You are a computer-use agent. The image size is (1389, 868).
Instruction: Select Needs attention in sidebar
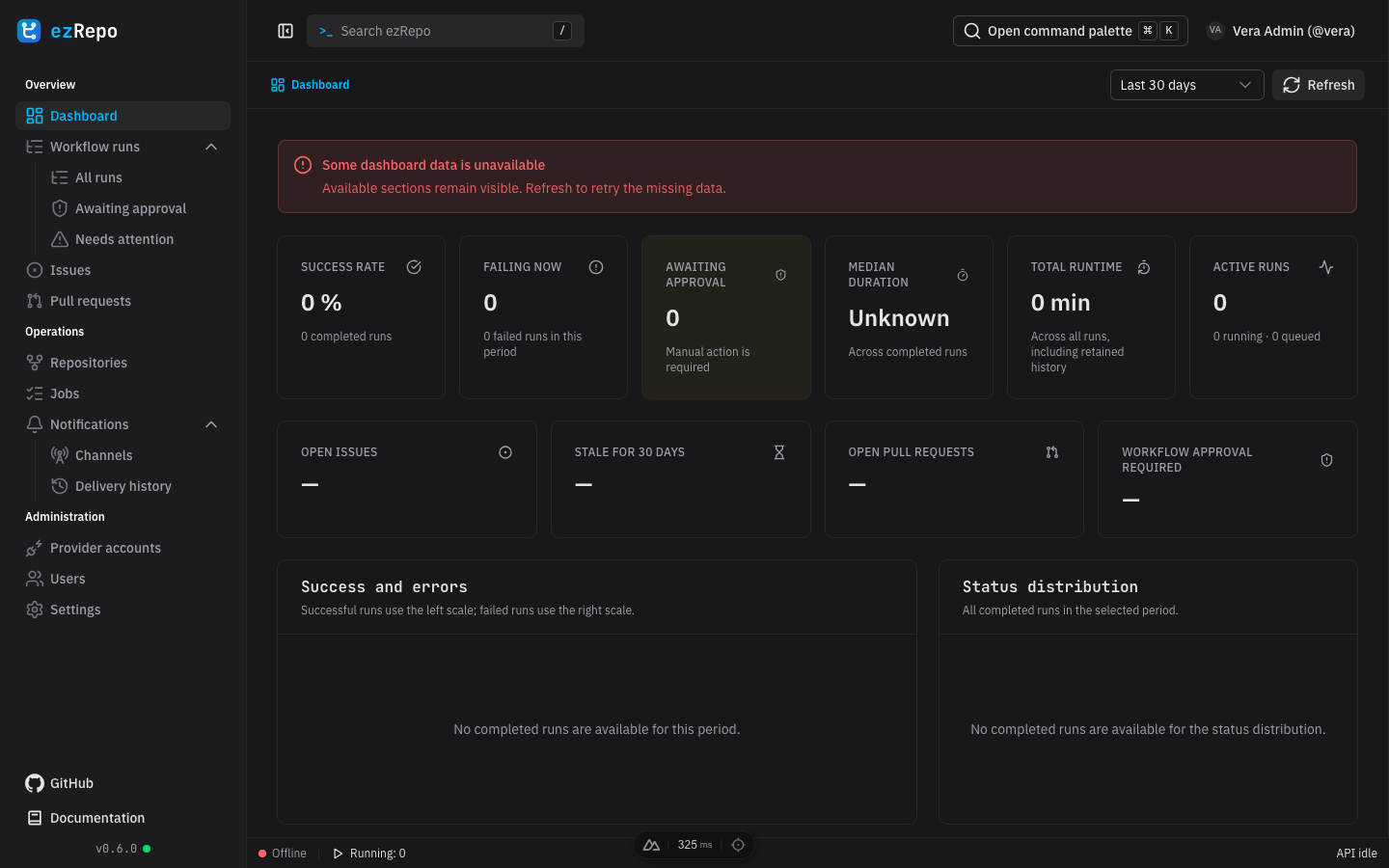135,239
